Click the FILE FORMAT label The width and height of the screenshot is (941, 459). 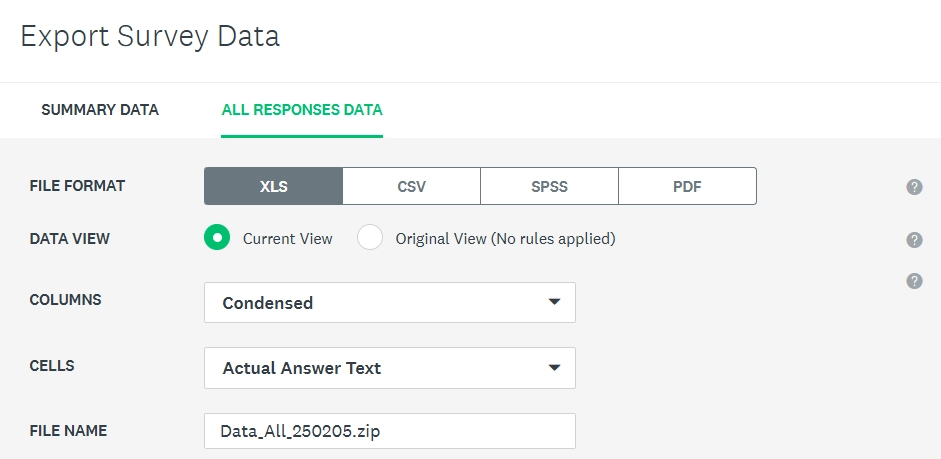coord(77,186)
